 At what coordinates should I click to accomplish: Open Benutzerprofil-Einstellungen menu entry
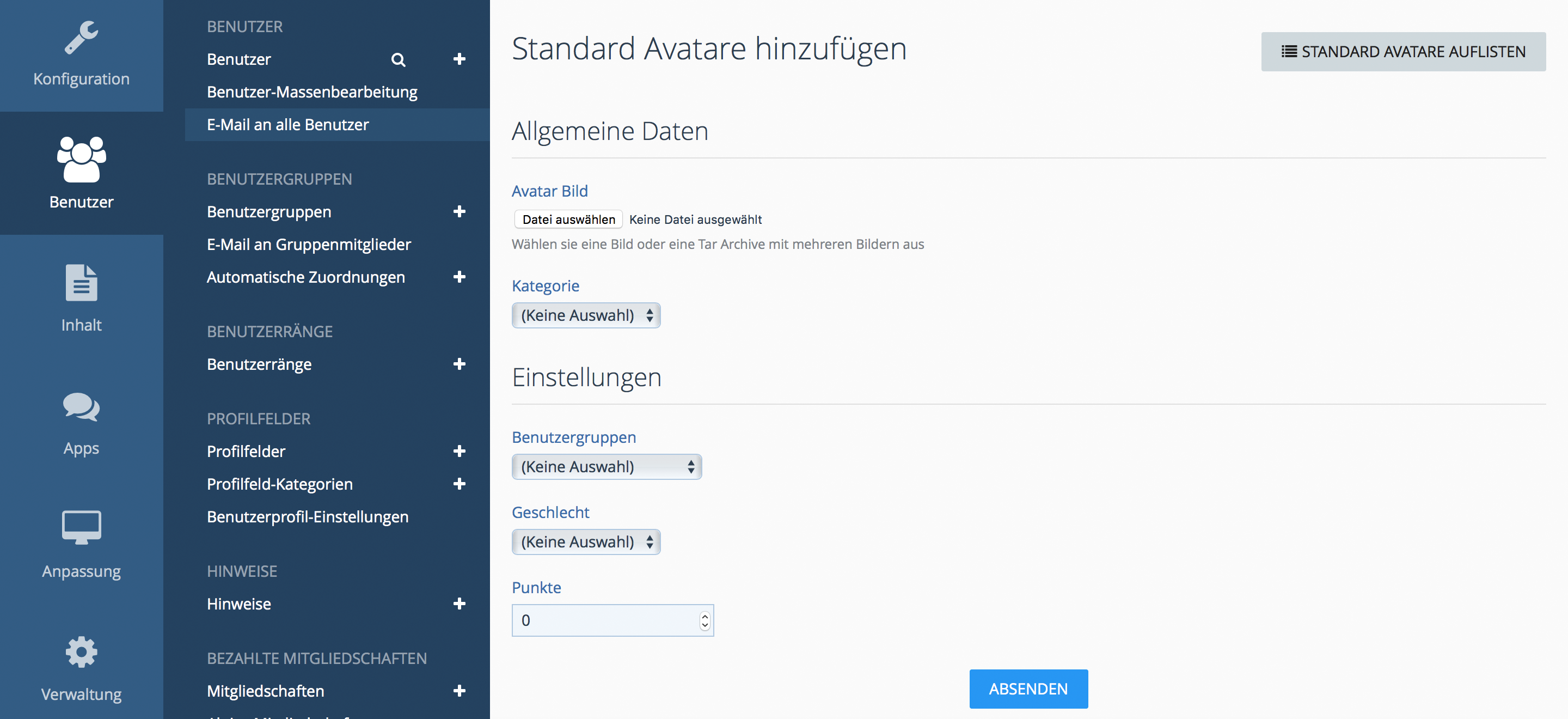coord(308,517)
